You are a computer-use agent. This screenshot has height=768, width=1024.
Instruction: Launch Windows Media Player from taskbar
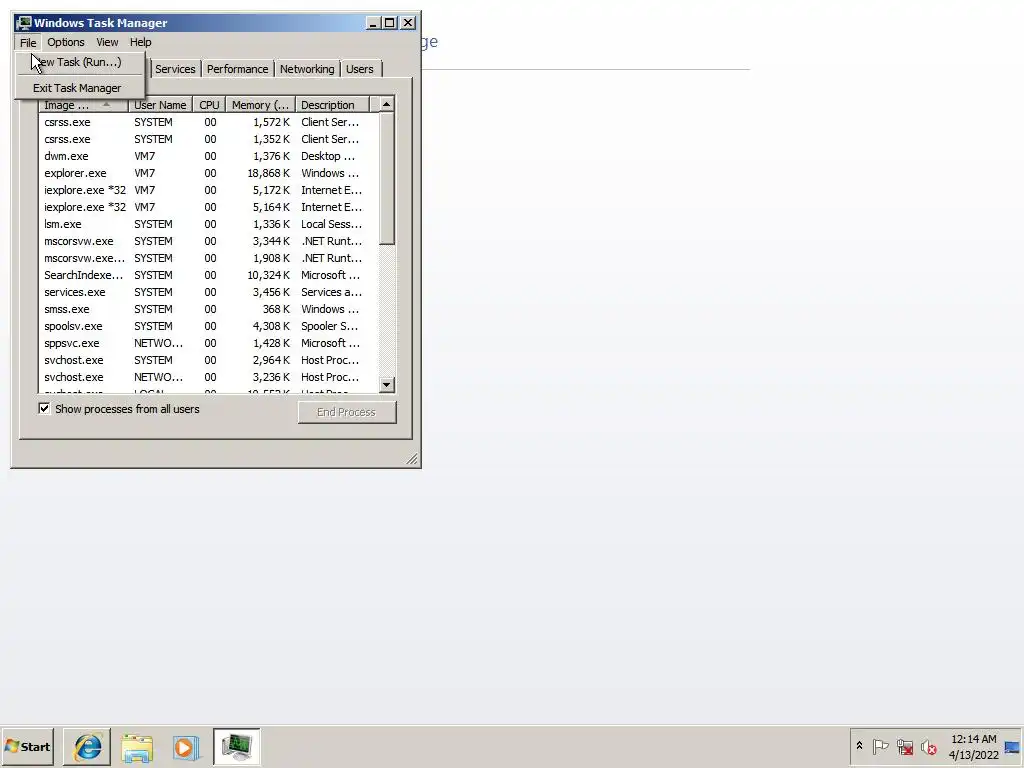point(186,747)
